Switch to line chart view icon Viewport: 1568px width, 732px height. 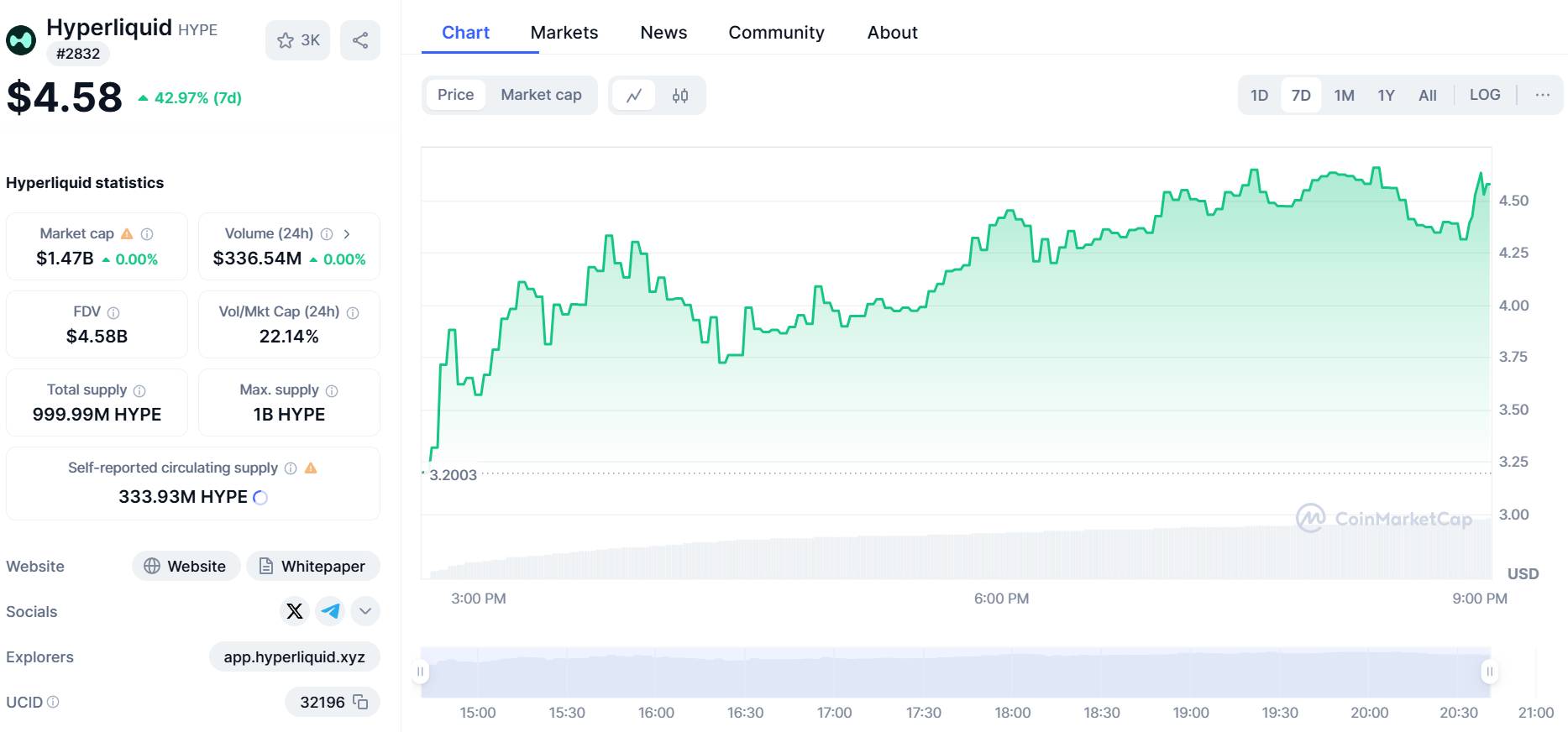pyautogui.click(x=634, y=96)
